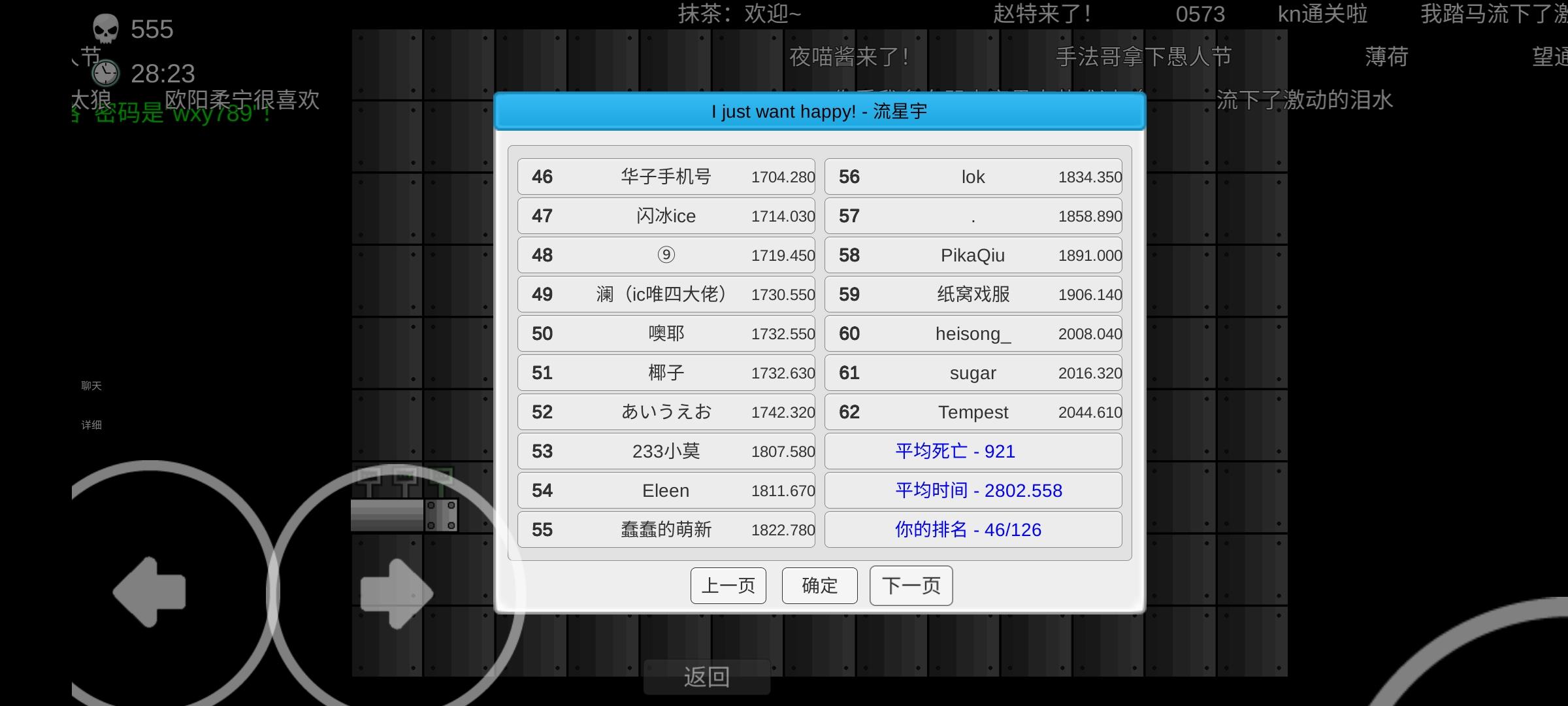Image resolution: width=1568 pixels, height=706 pixels.
Task: Click average deaths 平均死亡 - 921
Action: pyautogui.click(x=973, y=451)
